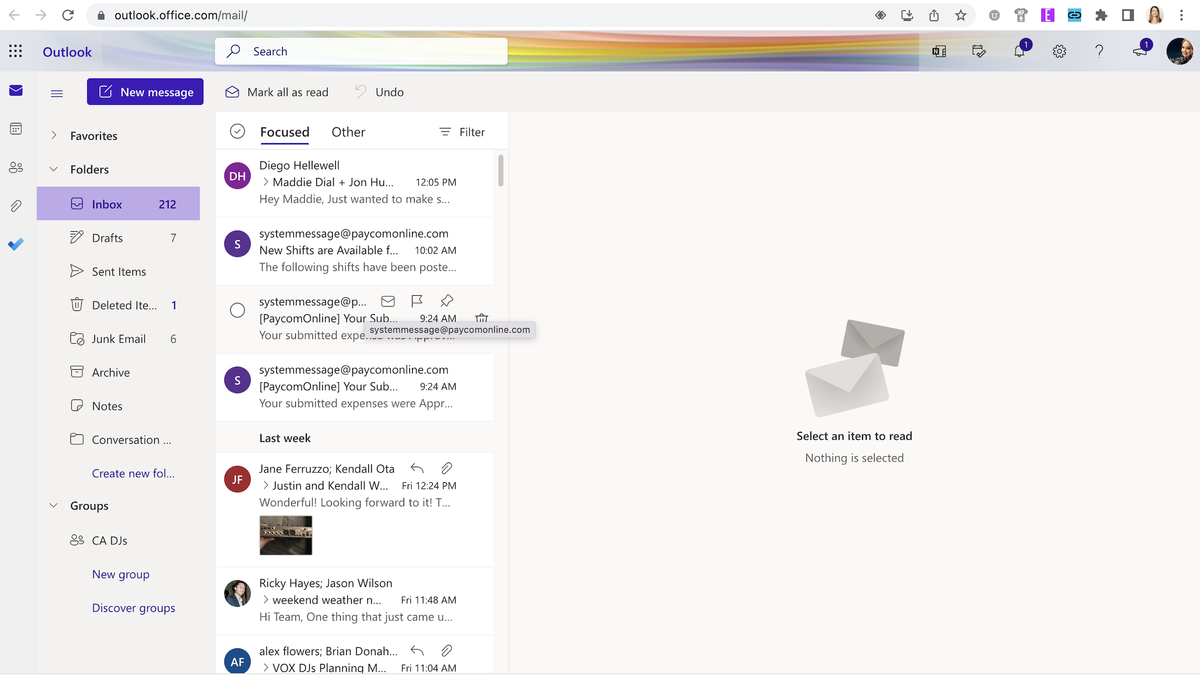Select the PaycomOnline email circle checkbox
The image size is (1200, 675).
point(237,310)
